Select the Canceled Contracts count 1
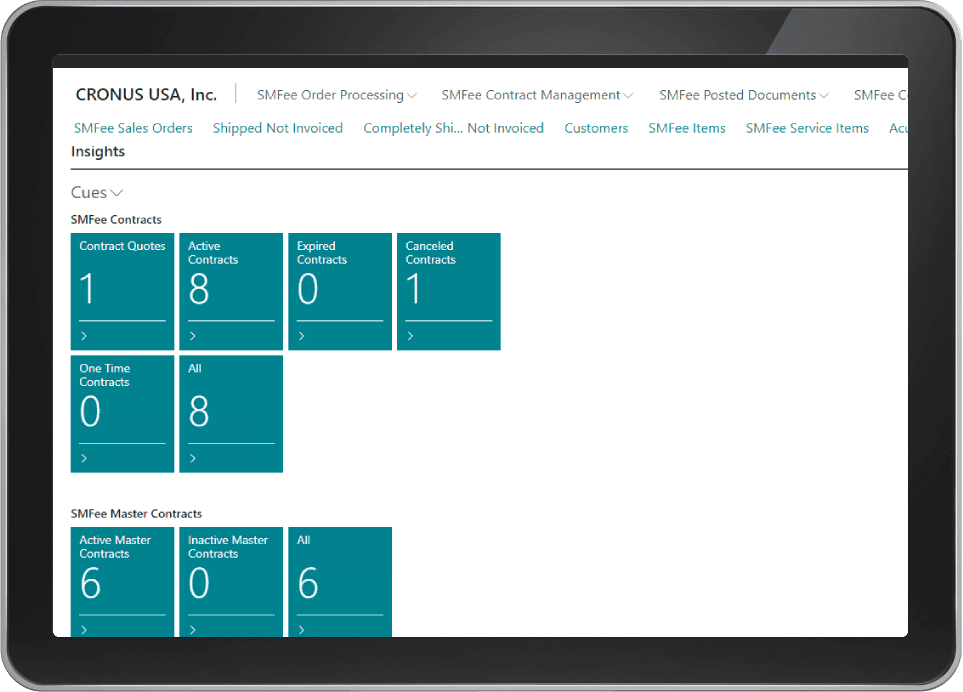Screen dimensions: 963x692 click(413, 289)
